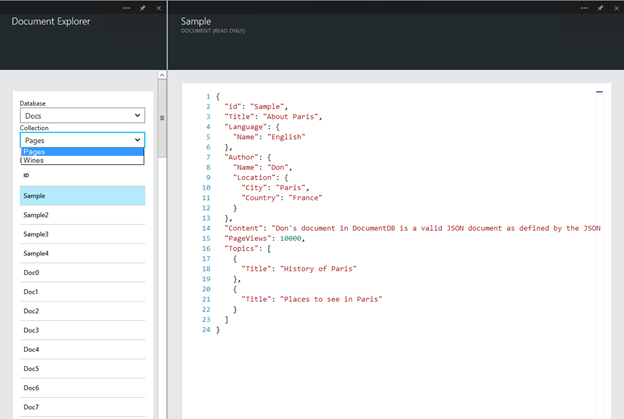Choose Wines in the collection list
The width and height of the screenshot is (624, 419).
pyautogui.click(x=82, y=160)
